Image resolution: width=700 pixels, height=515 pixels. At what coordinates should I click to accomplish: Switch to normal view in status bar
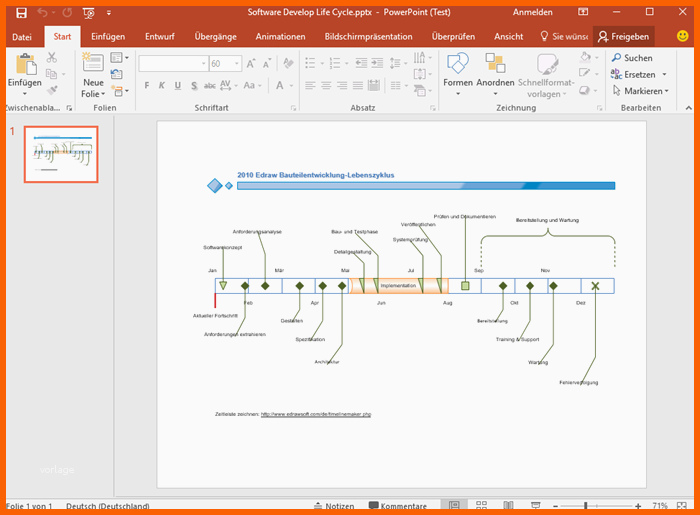pyautogui.click(x=454, y=505)
